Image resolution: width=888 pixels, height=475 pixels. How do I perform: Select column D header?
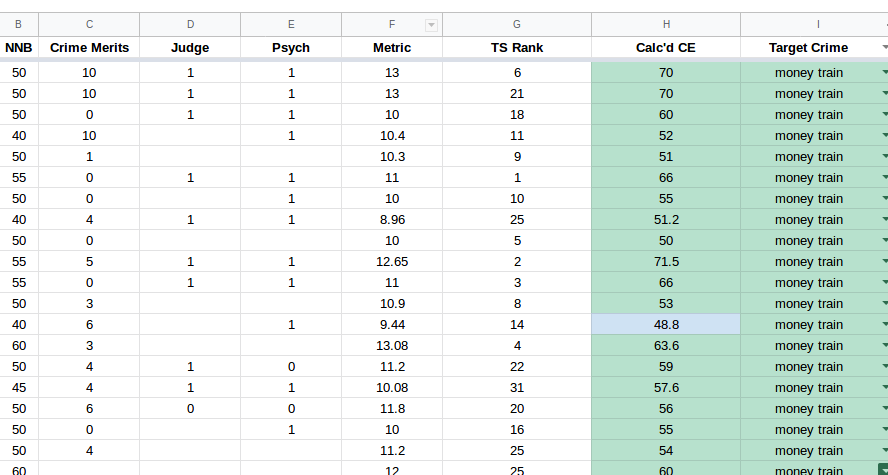coord(190,24)
